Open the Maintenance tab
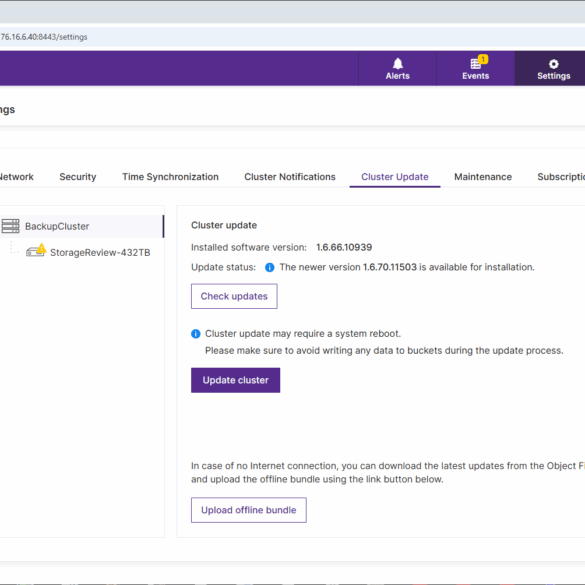 click(x=483, y=177)
